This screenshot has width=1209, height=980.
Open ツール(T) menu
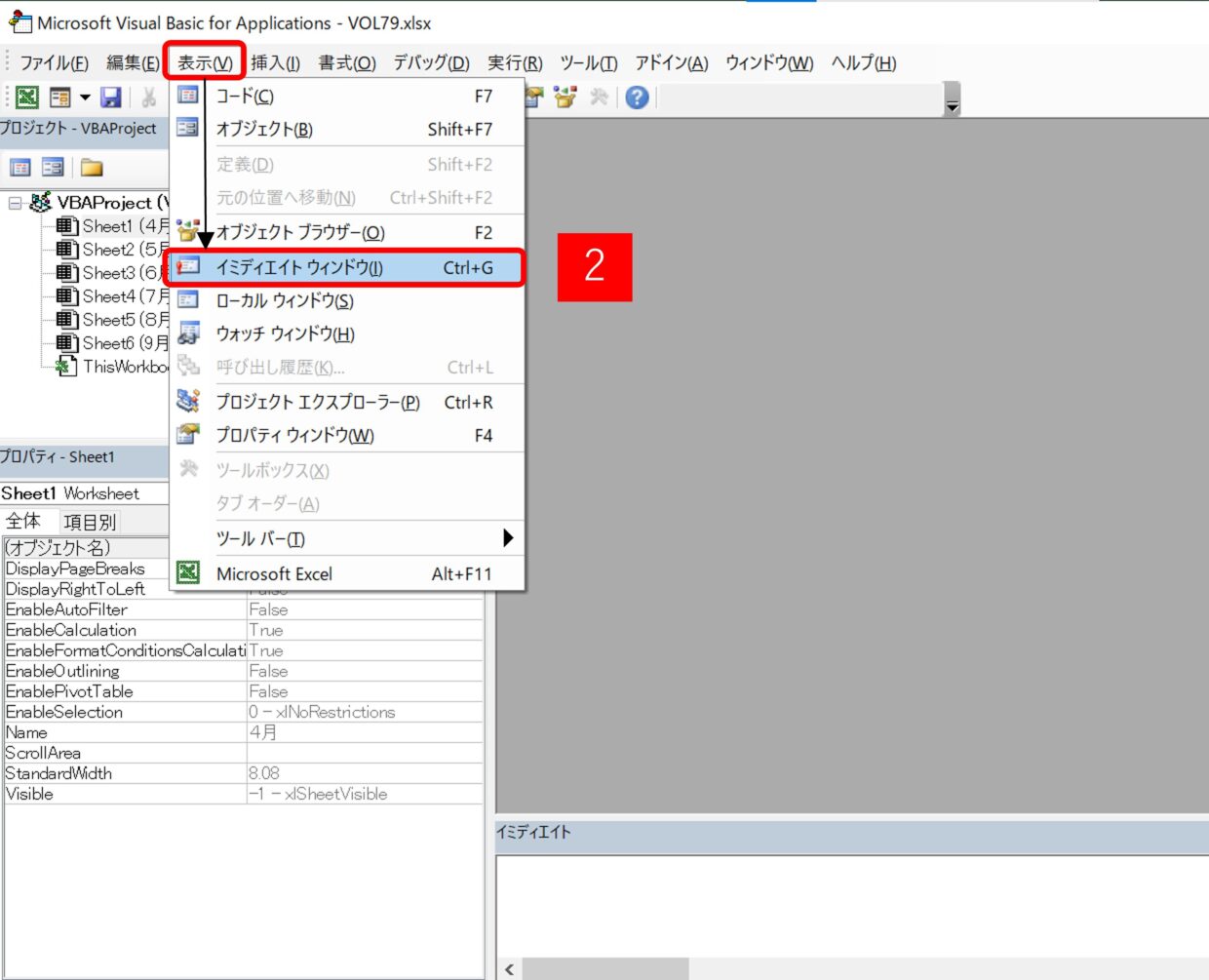[589, 63]
